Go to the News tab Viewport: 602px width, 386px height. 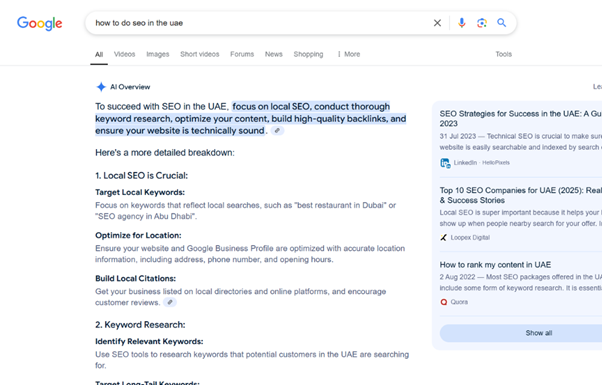coord(274,54)
